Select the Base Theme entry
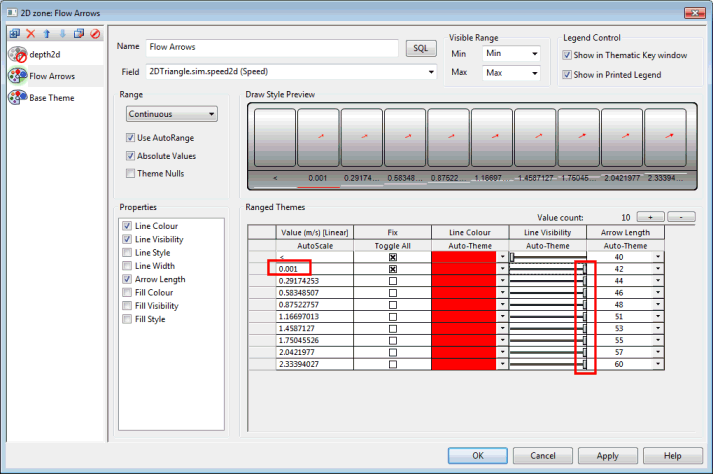Image resolution: width=713 pixels, height=474 pixels. pos(51,98)
